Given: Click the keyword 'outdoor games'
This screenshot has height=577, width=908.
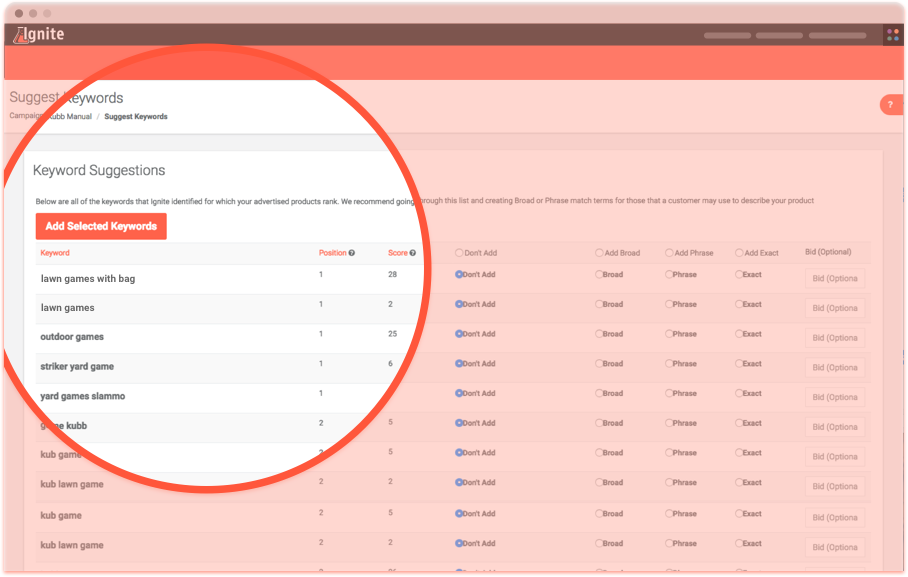Looking at the screenshot, I should click(72, 337).
